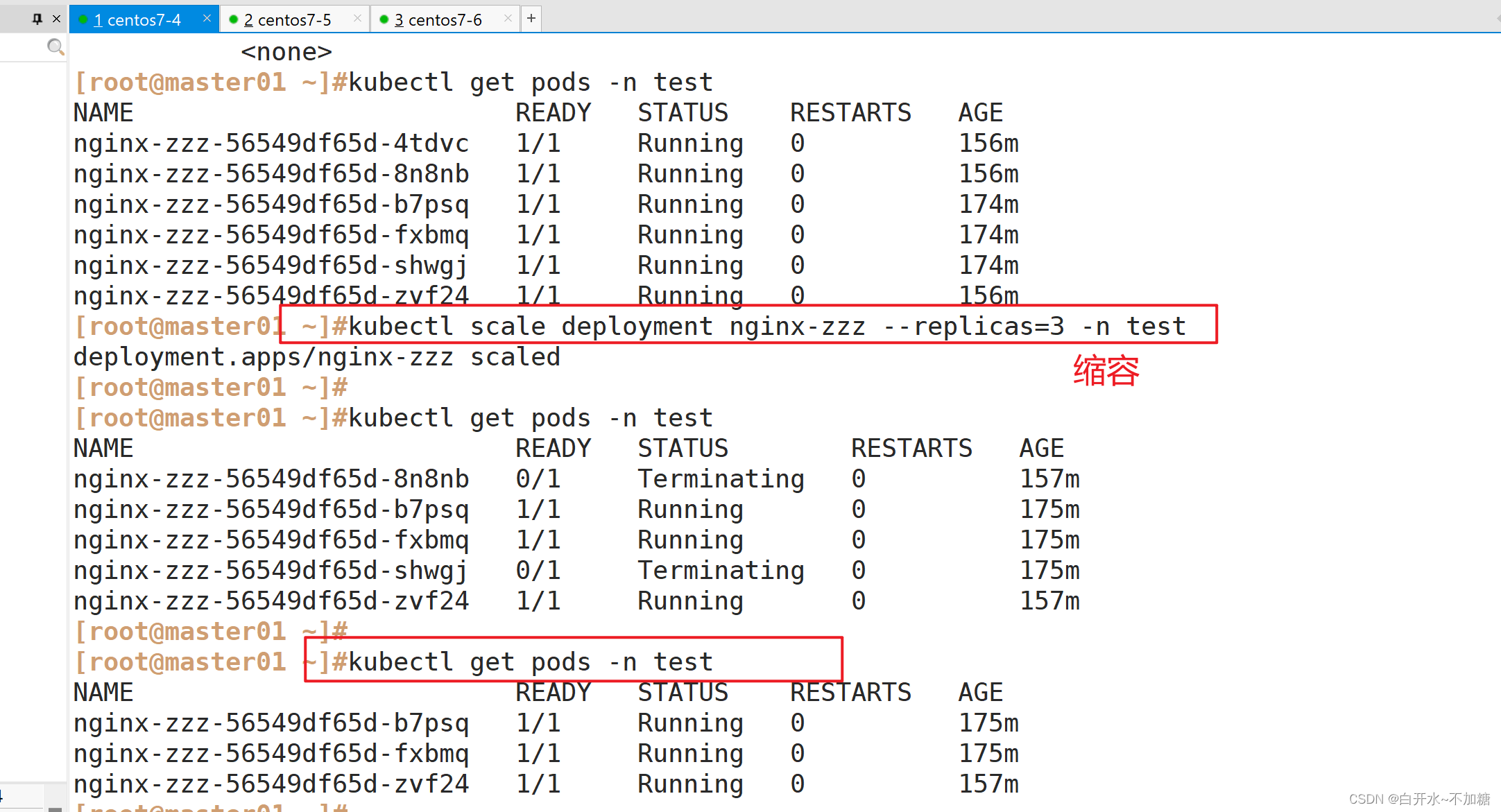This screenshot has width=1501, height=812.
Task: Click the kubectl scale deployment command line
Action: [x=766, y=326]
